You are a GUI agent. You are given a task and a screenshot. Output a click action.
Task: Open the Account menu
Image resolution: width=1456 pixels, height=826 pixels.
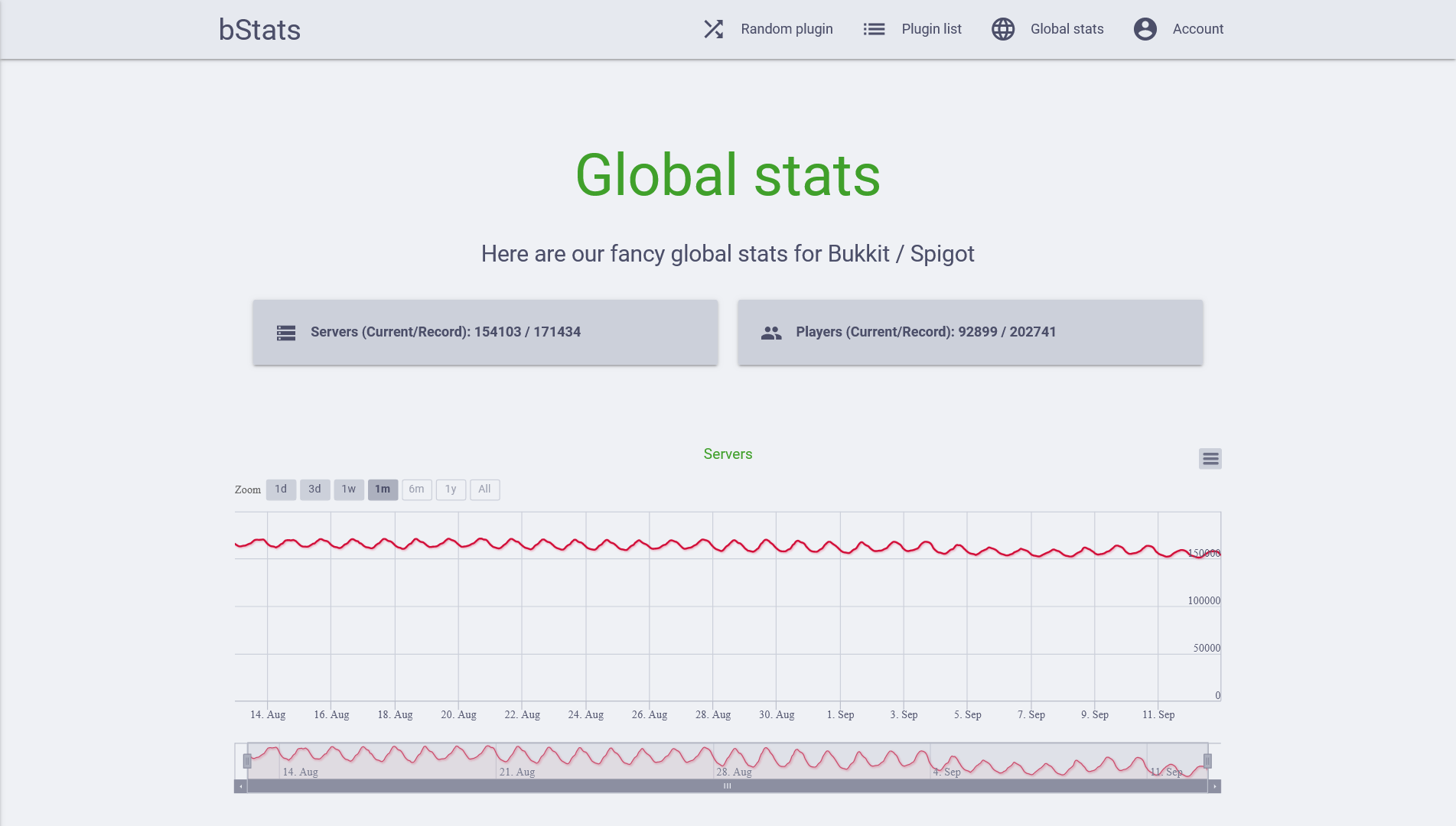(1198, 29)
